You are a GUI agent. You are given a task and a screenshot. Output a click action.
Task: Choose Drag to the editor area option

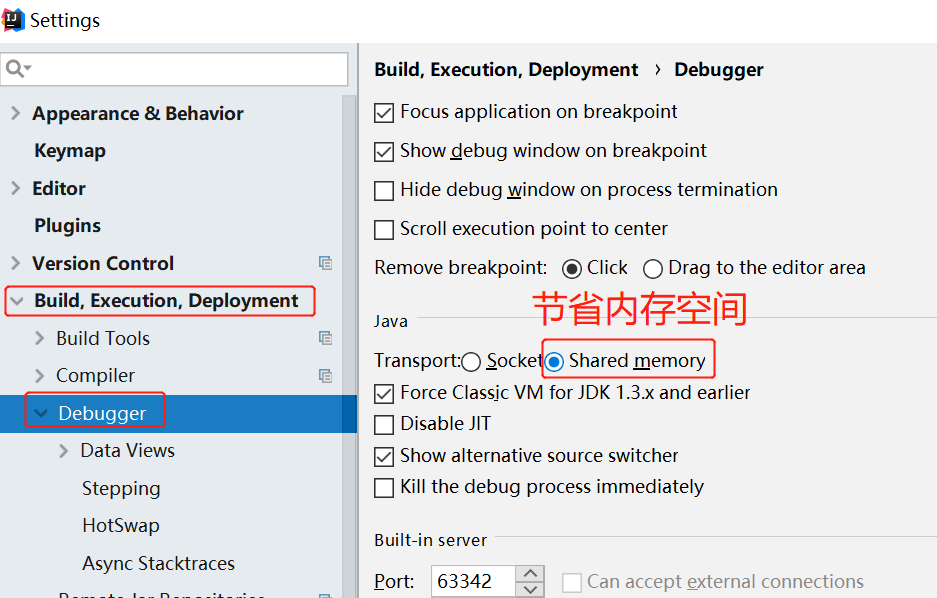pos(653,269)
